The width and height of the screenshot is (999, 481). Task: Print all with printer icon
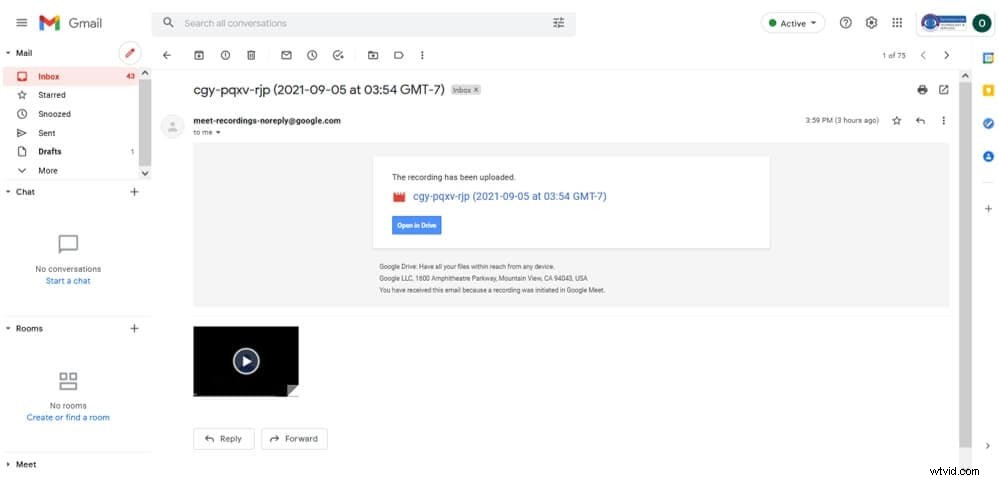tap(922, 90)
